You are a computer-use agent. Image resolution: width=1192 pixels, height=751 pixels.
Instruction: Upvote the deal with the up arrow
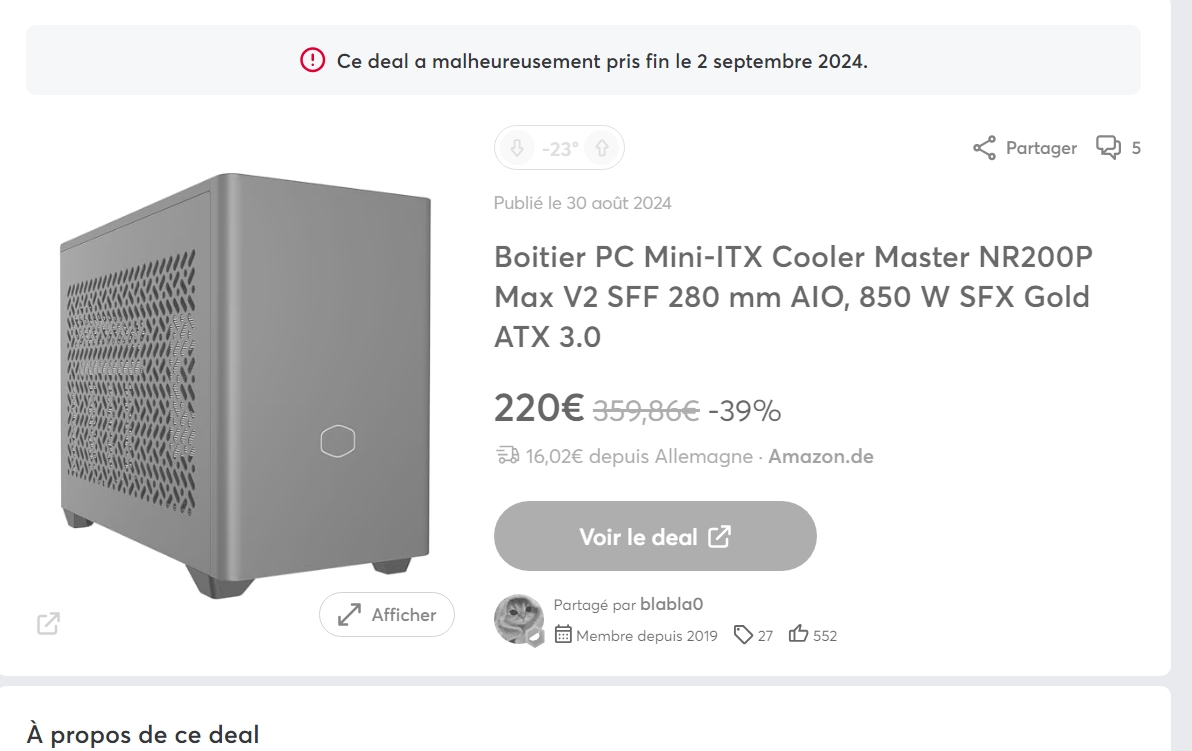(x=602, y=149)
